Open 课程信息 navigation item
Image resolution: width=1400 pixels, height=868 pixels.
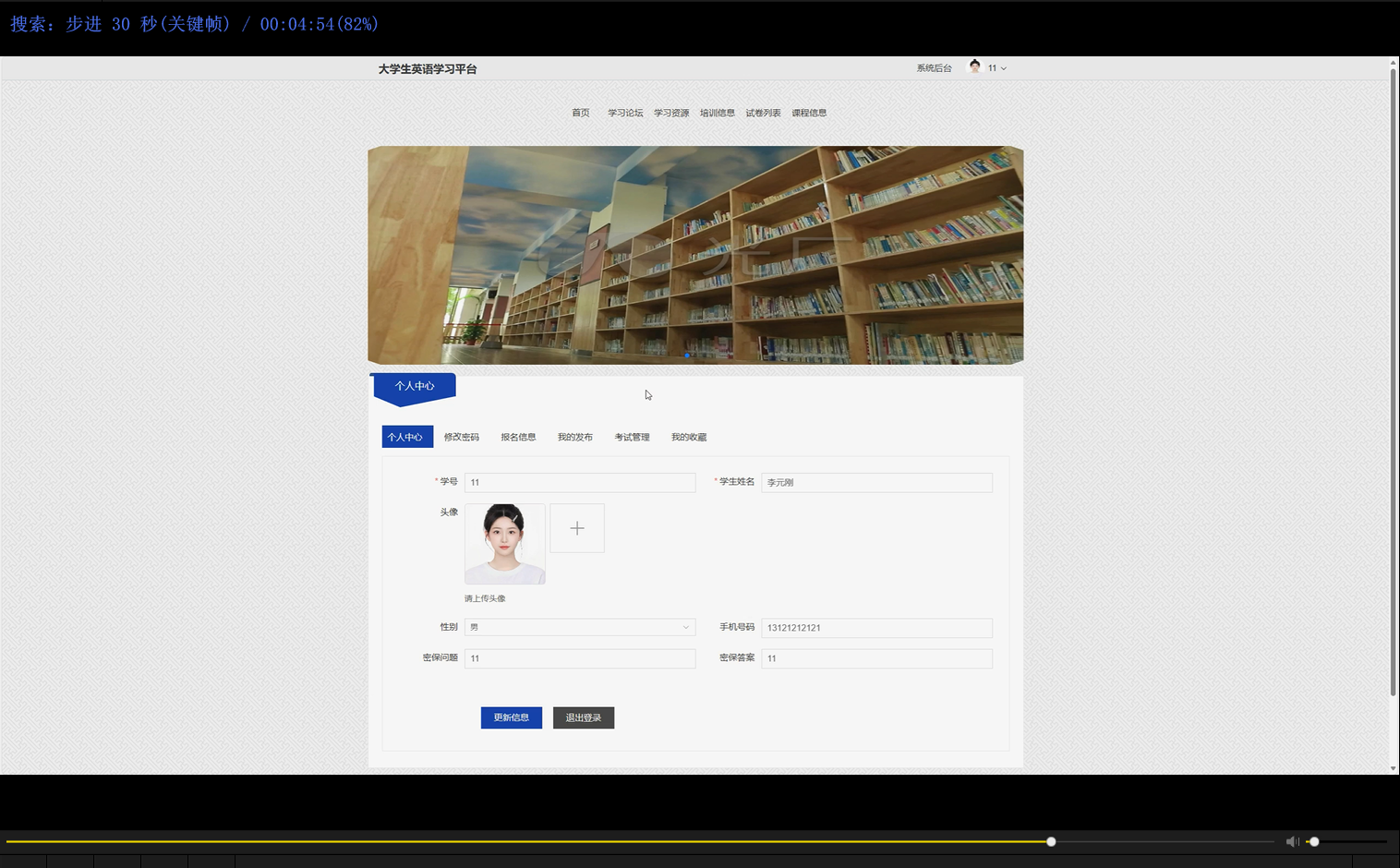pos(809,113)
